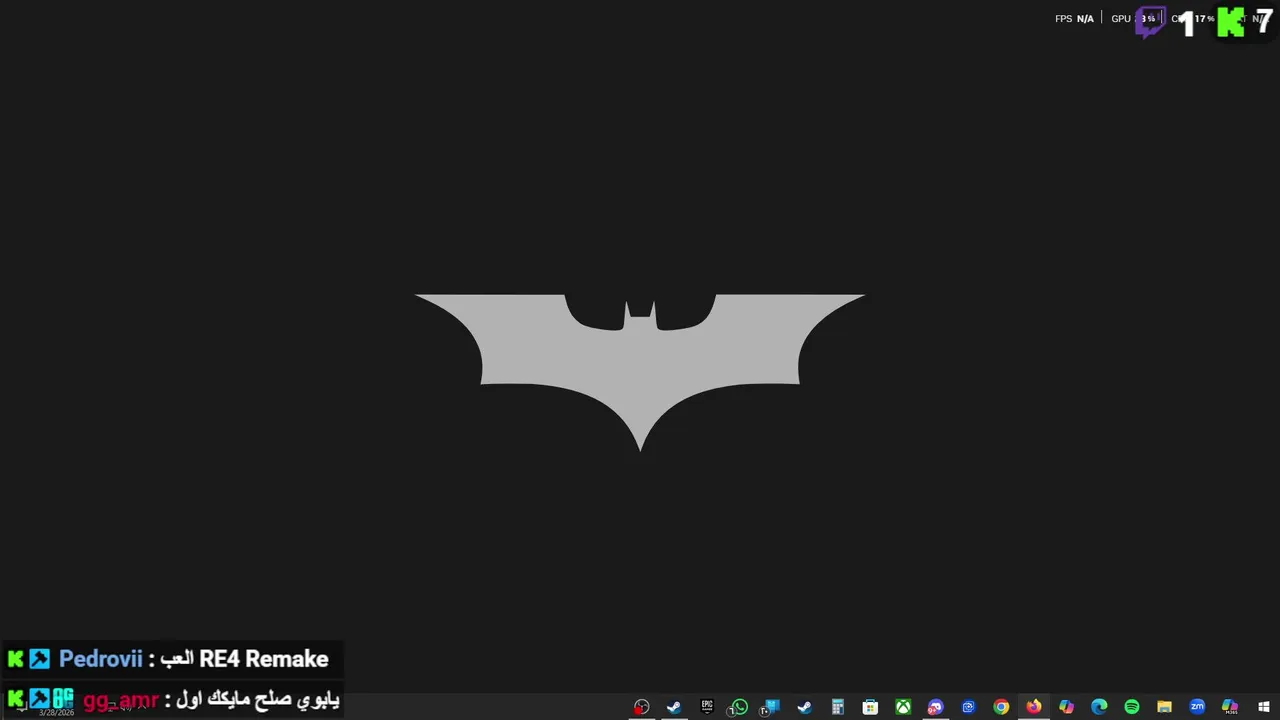Open the Xbox app icon
The width and height of the screenshot is (1280, 720).
(x=903, y=707)
